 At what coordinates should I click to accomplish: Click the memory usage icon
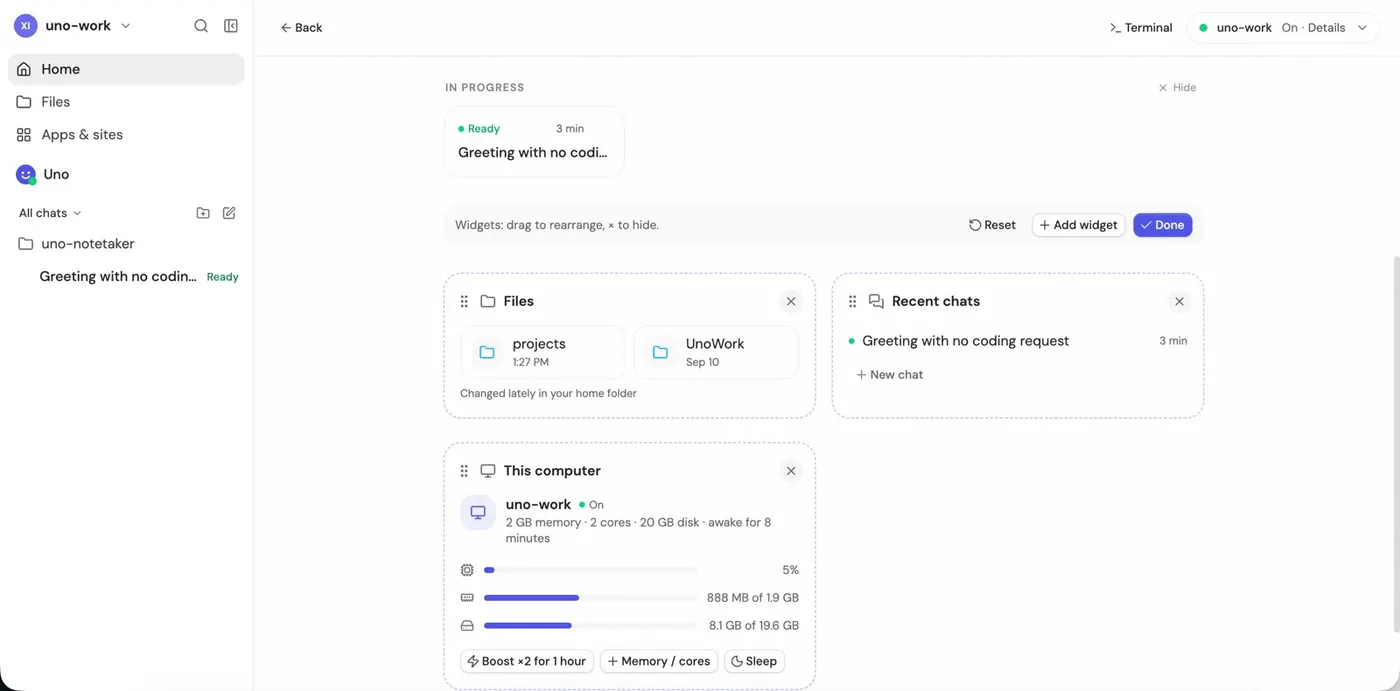(467, 598)
